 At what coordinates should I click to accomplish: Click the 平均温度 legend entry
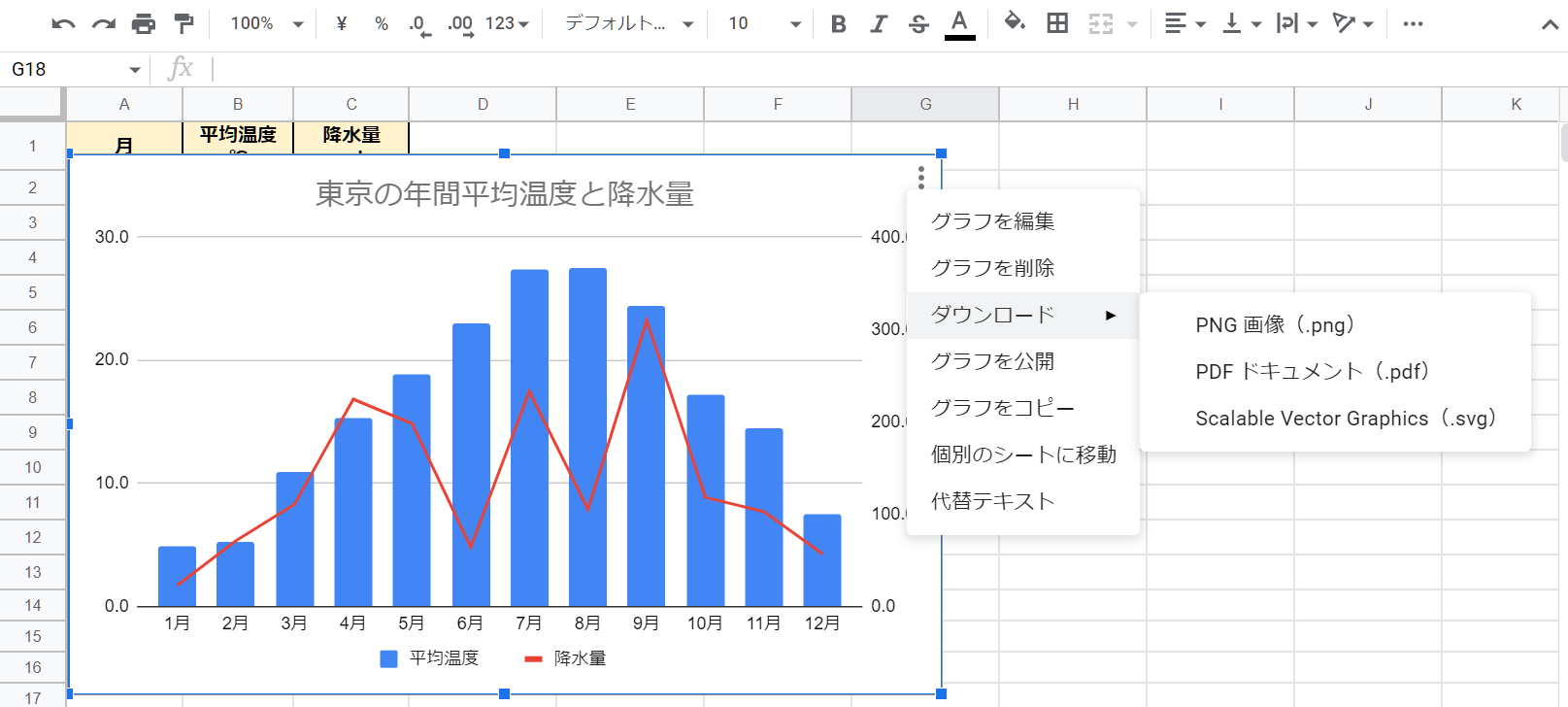tap(429, 658)
